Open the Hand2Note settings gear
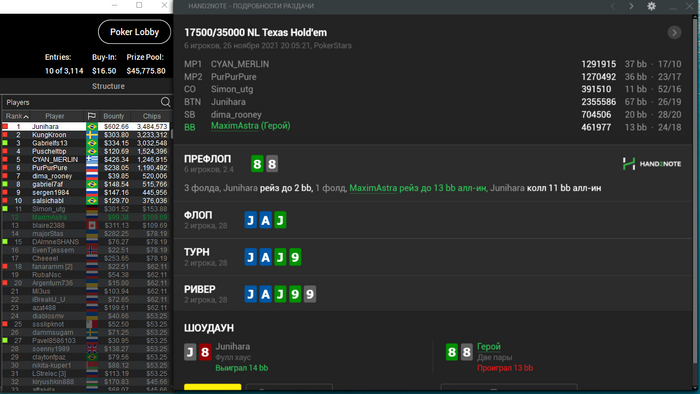The height and width of the screenshot is (394, 700). pos(651,6)
